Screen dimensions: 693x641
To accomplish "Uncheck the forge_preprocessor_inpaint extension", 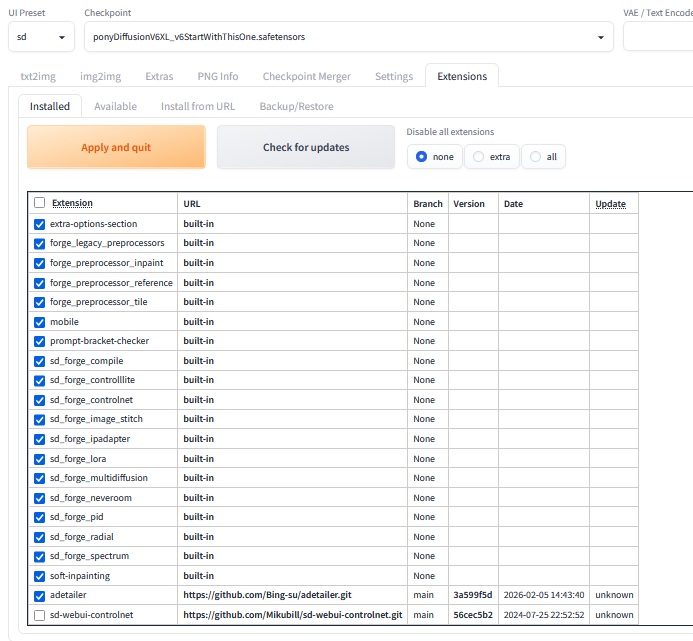I will [39, 263].
